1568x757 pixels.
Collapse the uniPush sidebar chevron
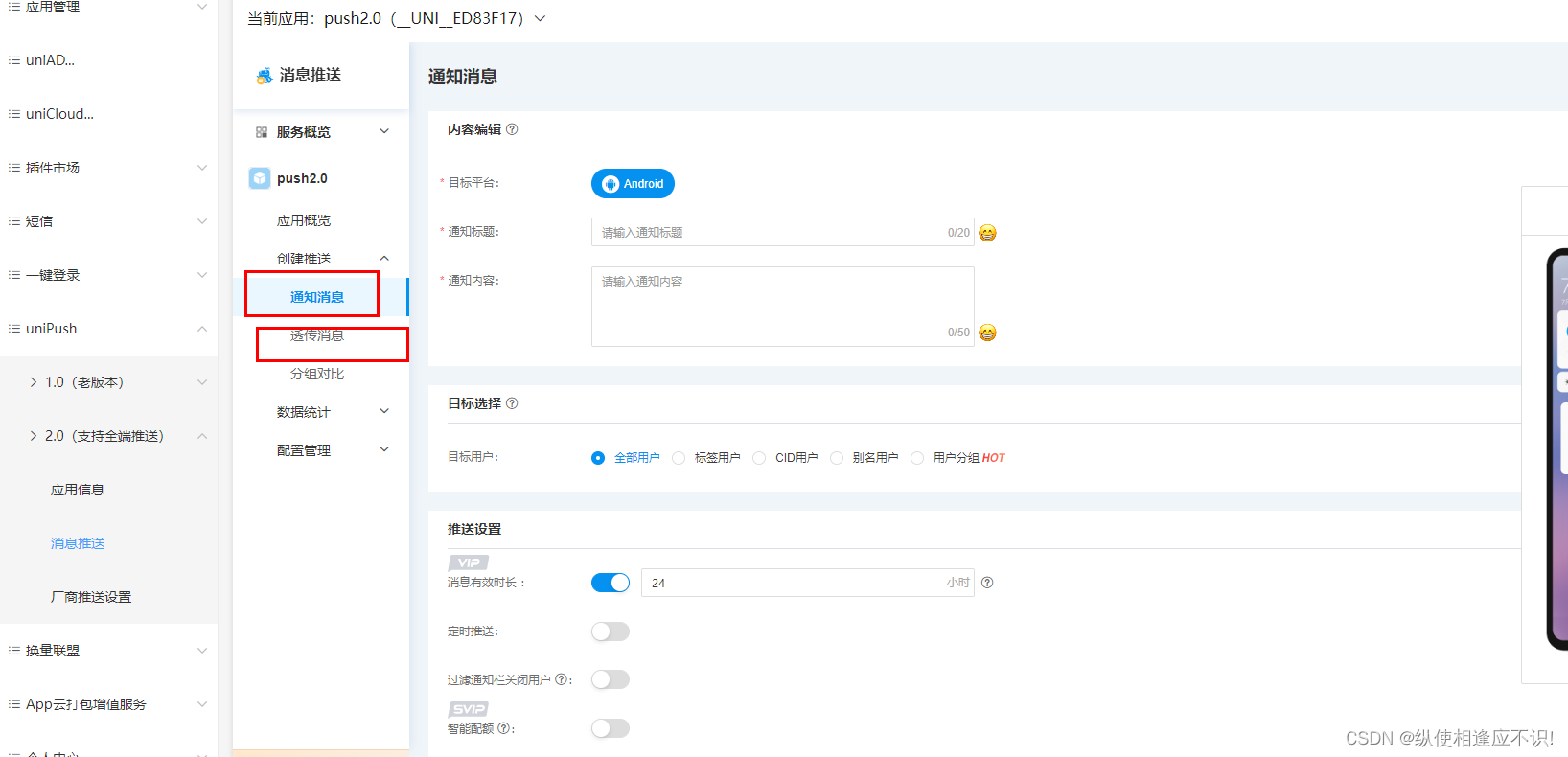pyautogui.click(x=202, y=329)
